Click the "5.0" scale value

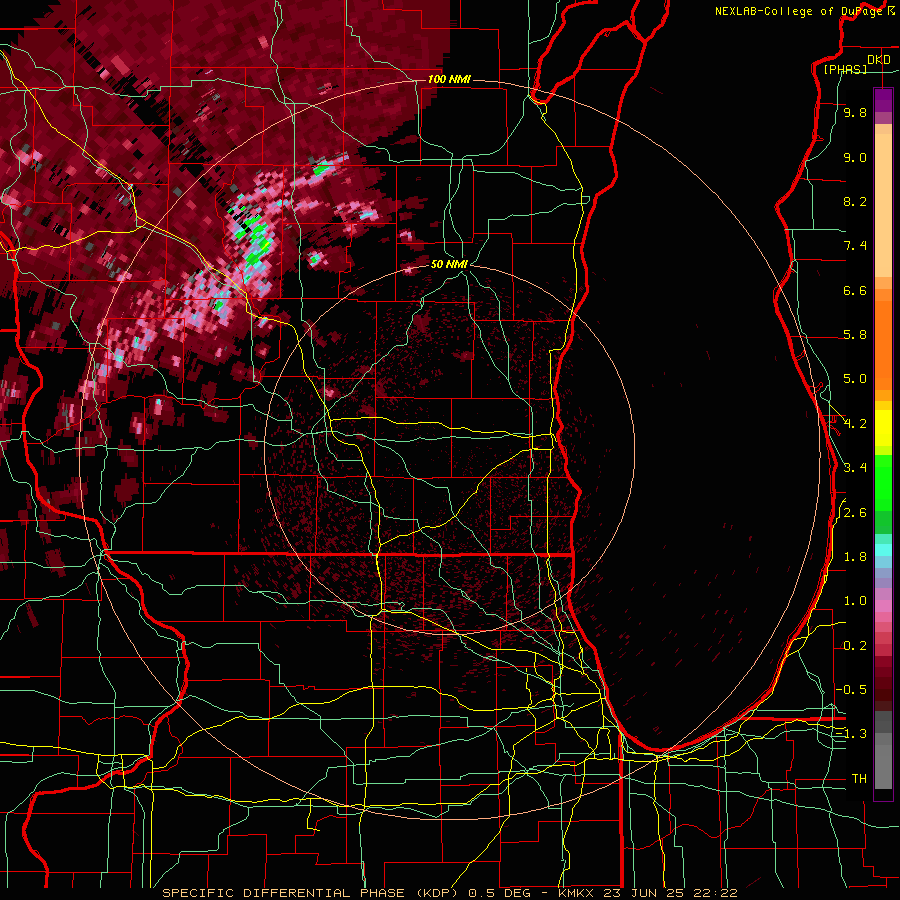(x=855, y=379)
